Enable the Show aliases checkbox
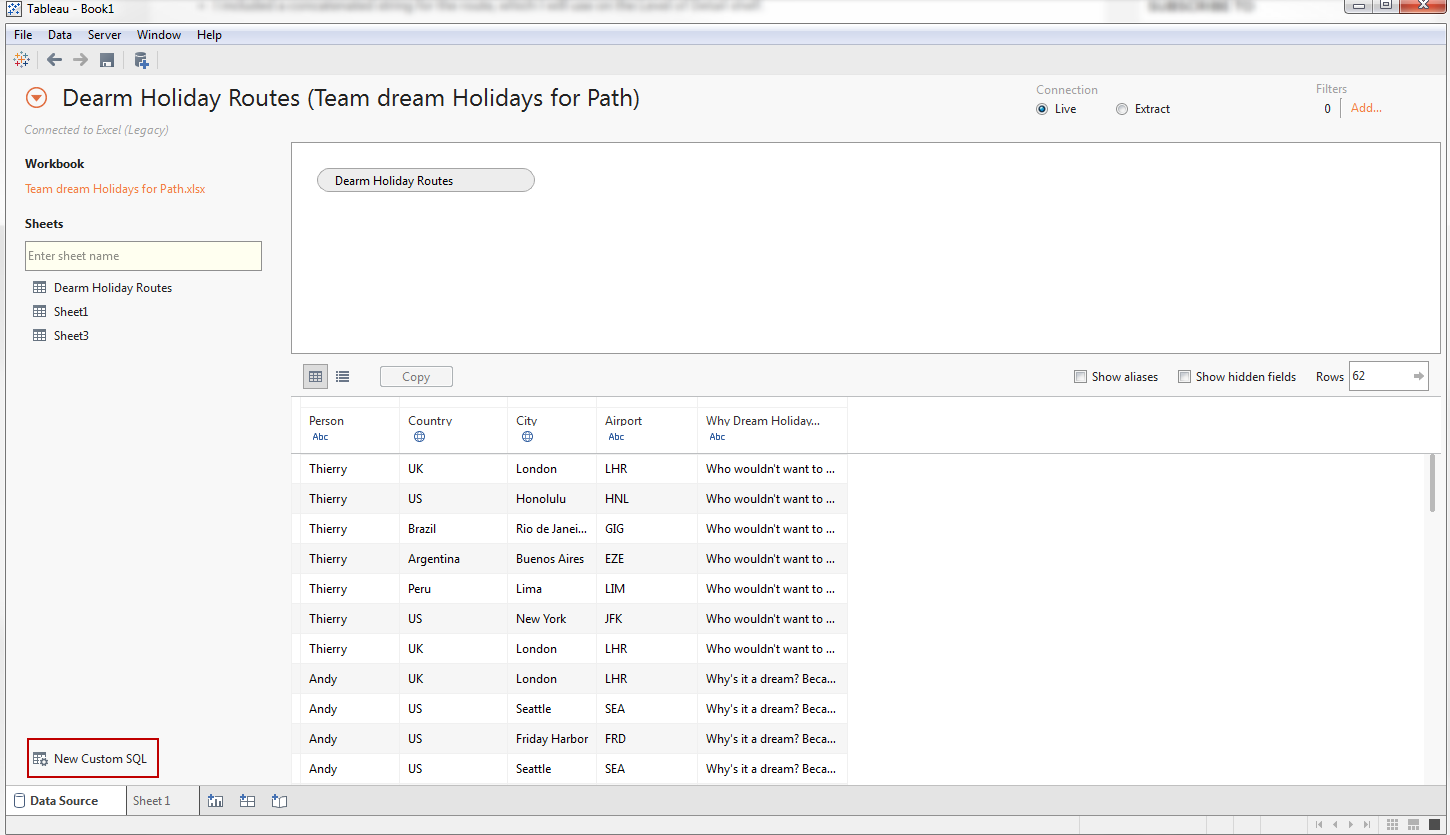Viewport: 1450px width, 835px height. (x=1080, y=377)
